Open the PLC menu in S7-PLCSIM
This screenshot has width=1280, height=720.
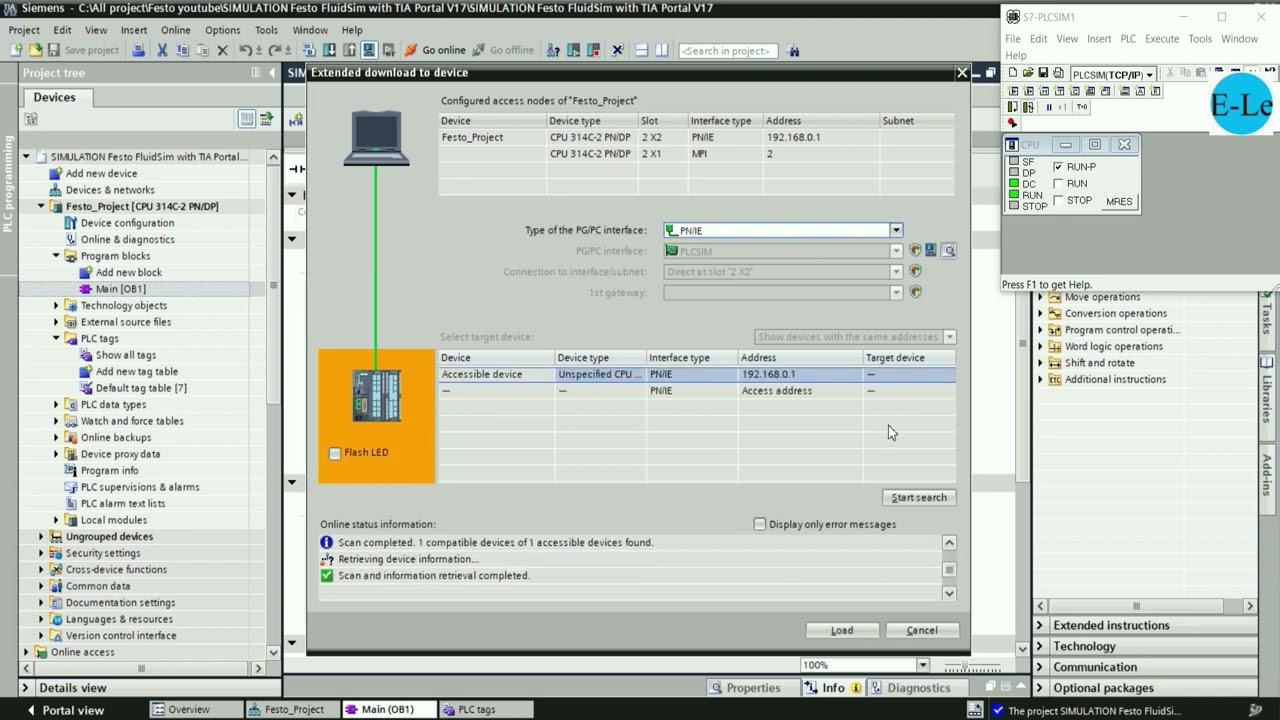[x=1128, y=39]
